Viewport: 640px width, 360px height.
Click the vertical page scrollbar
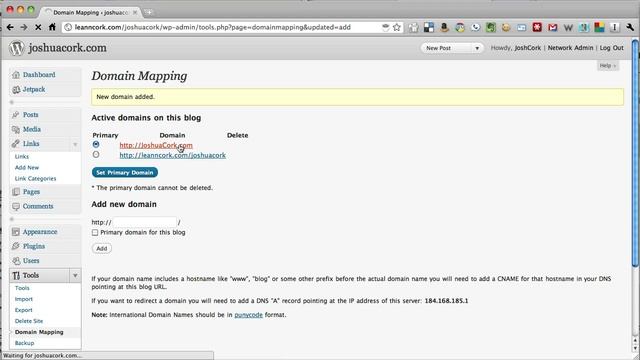point(635,153)
